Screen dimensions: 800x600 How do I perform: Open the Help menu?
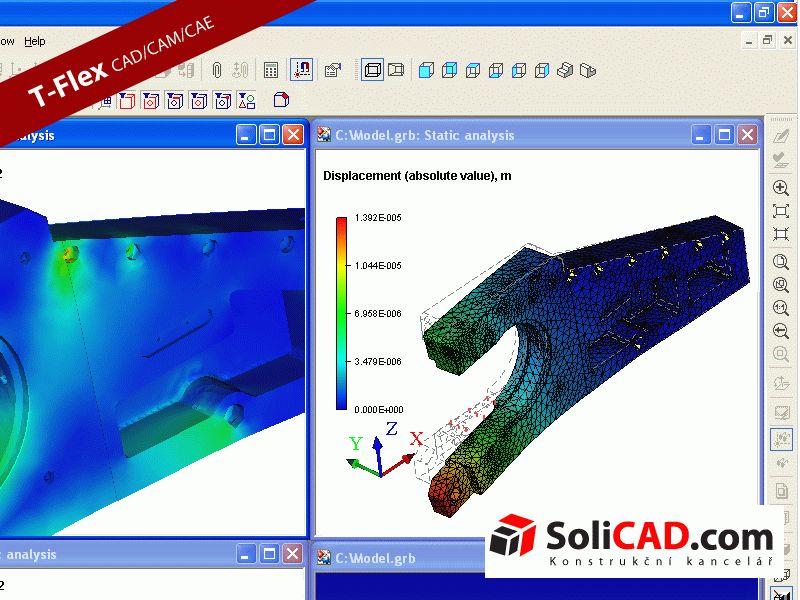click(35, 41)
